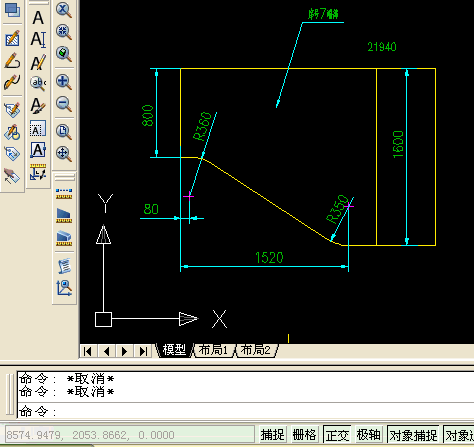Screen dimensions: 474x447
Task: Toggle 栅格 grid display
Action: [304, 435]
